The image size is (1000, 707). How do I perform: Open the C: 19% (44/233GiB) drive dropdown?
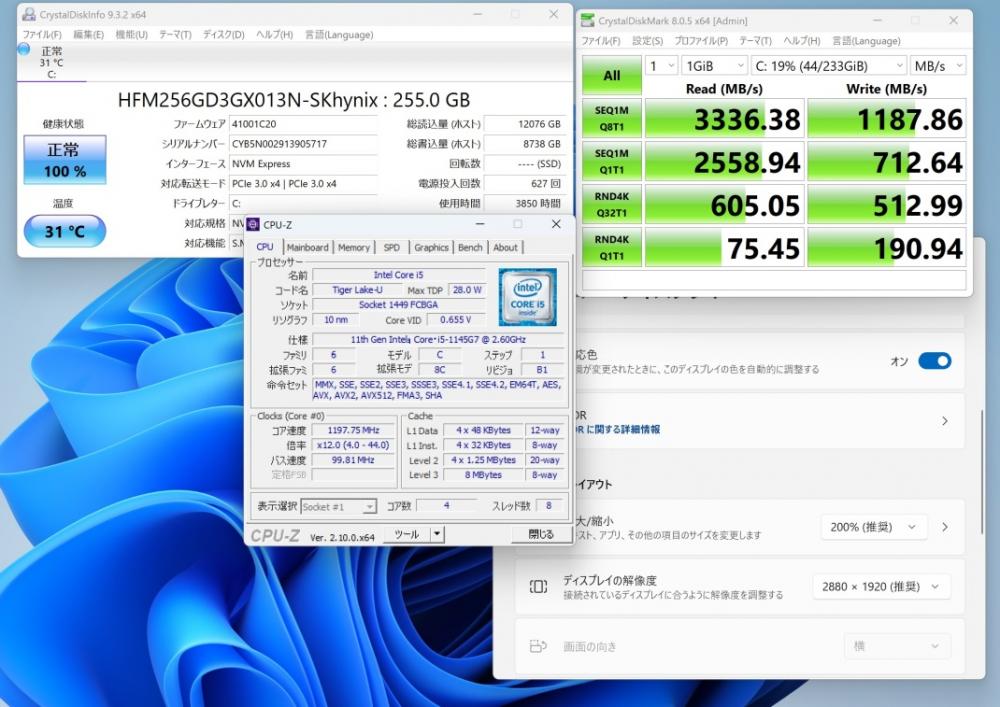point(828,66)
